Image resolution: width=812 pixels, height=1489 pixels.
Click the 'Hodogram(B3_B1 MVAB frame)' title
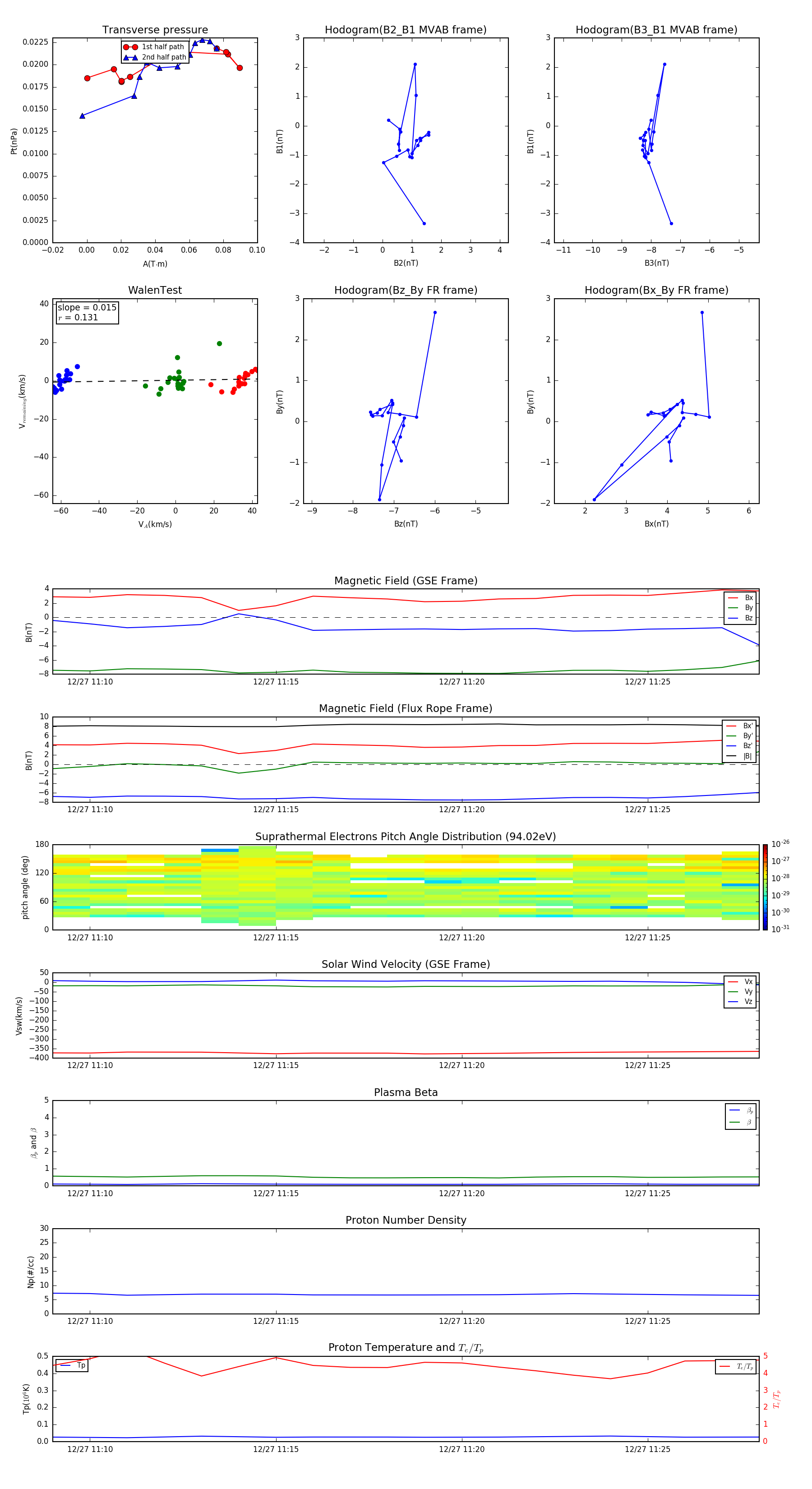click(x=656, y=30)
